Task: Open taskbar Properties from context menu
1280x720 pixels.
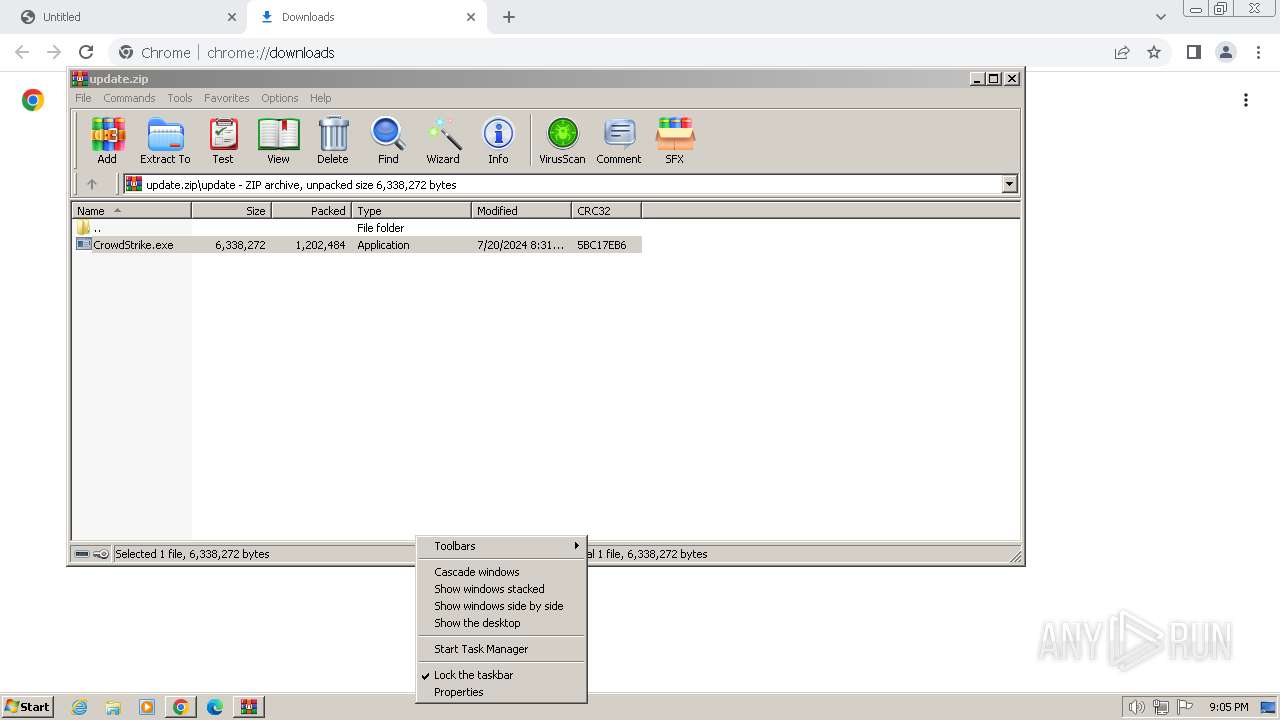Action: [501, 692]
